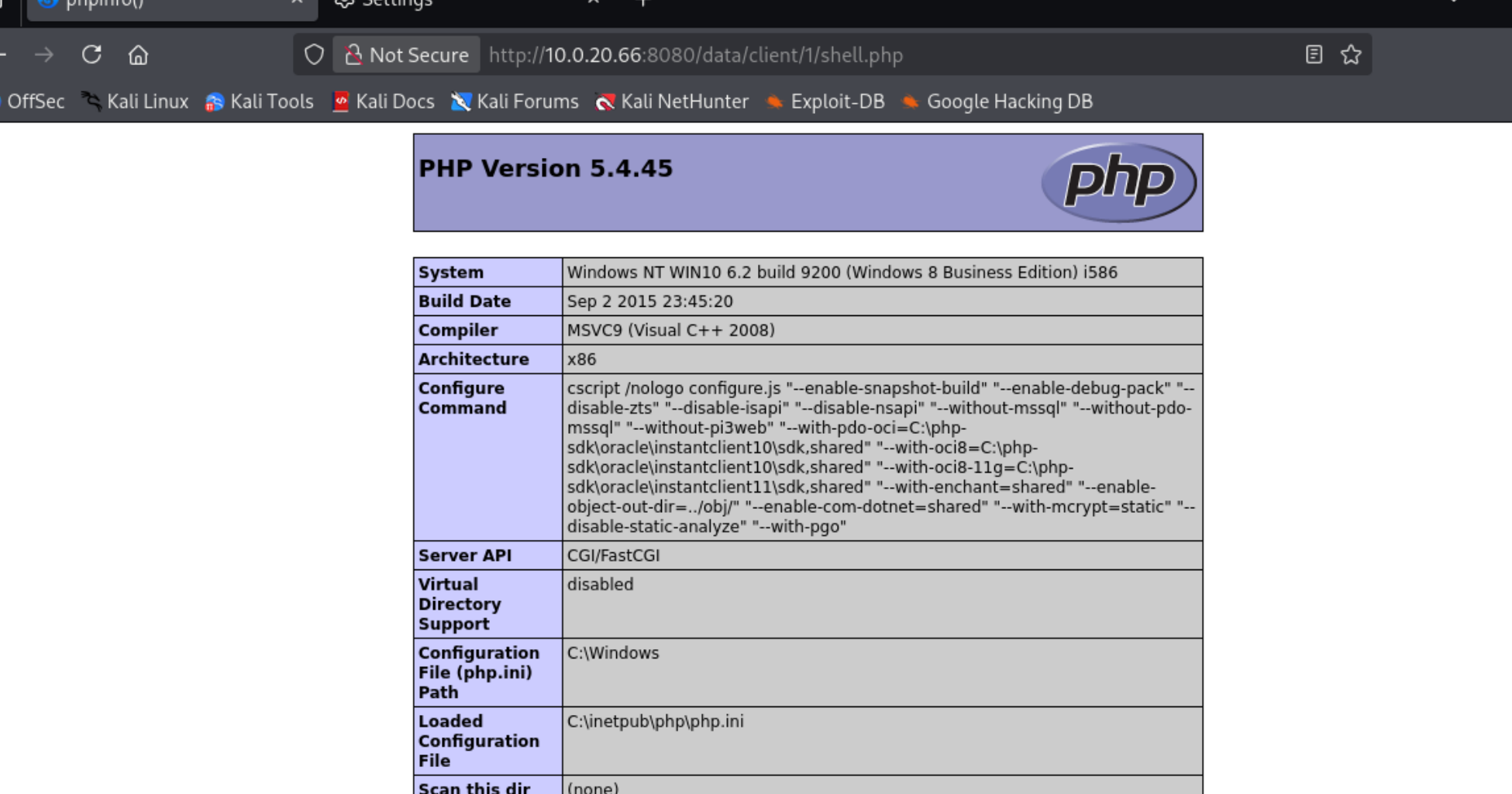Open the Kali Forums bookmark
Viewport: 1512px width, 794px height.
click(x=515, y=101)
